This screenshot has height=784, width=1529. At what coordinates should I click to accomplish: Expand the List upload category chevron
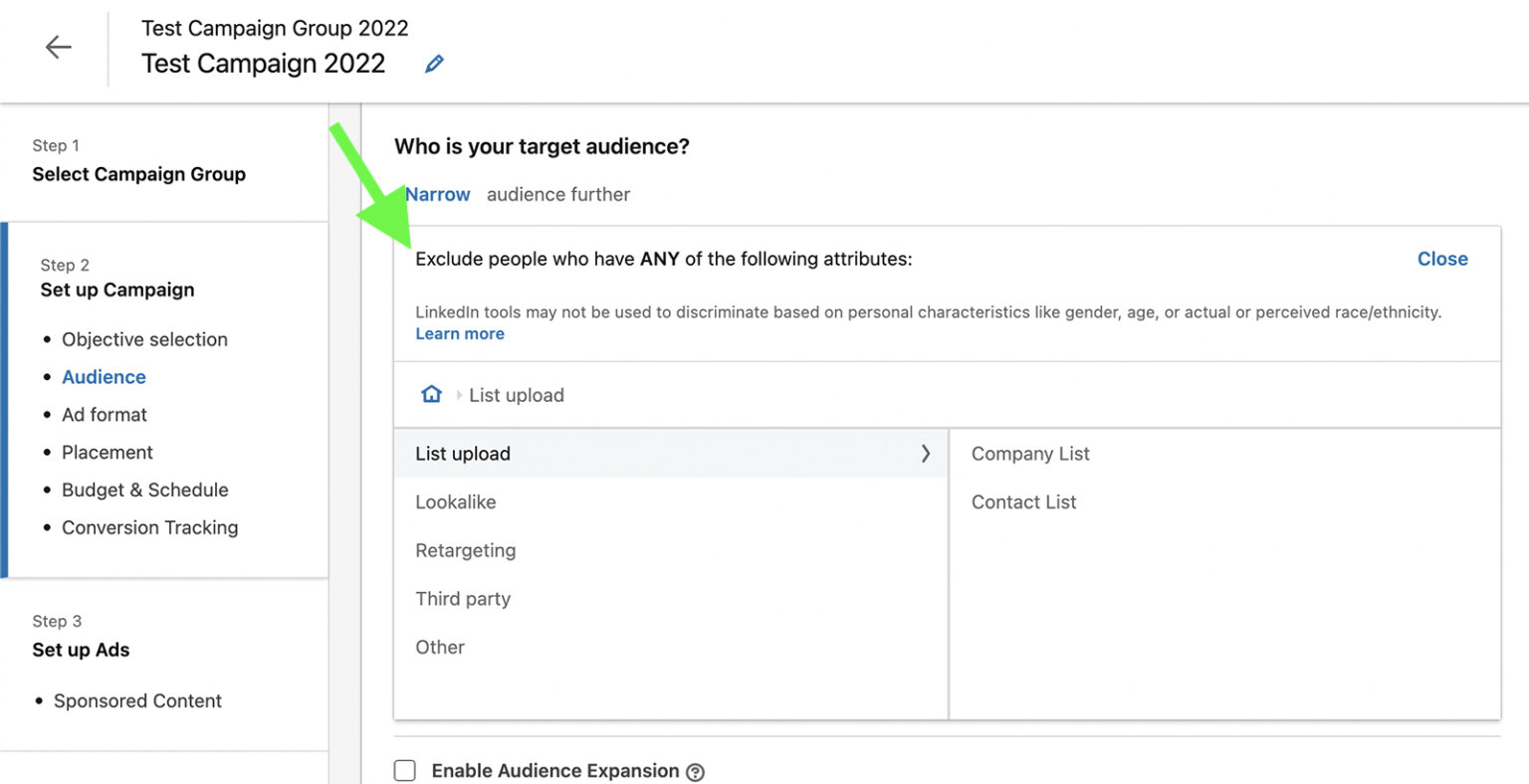coord(926,453)
